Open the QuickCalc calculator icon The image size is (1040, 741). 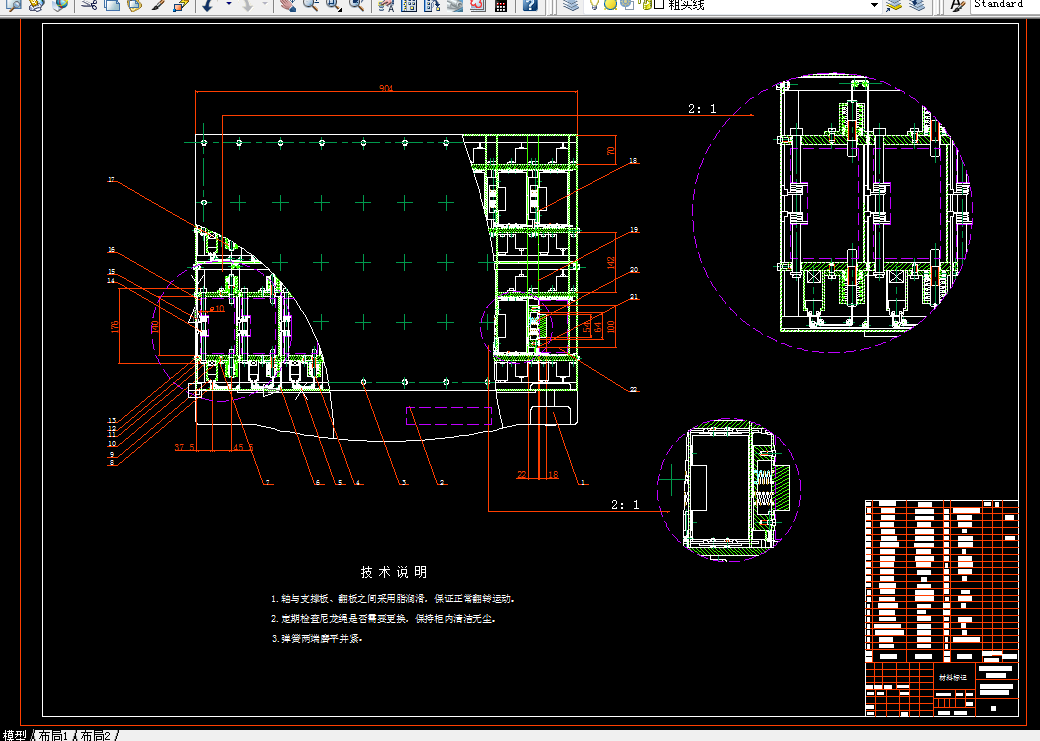pos(501,5)
